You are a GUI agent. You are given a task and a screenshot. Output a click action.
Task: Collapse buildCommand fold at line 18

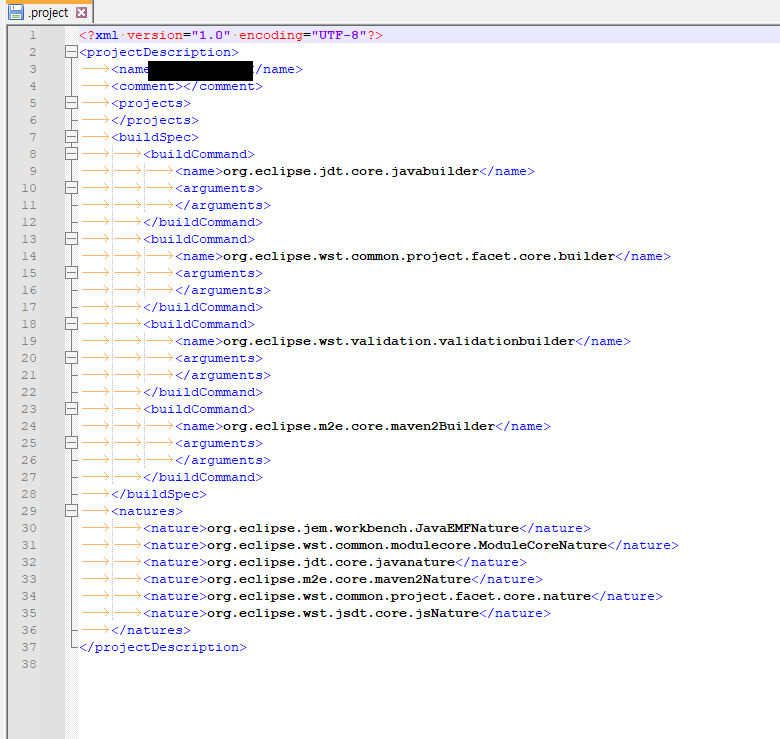[x=72, y=324]
